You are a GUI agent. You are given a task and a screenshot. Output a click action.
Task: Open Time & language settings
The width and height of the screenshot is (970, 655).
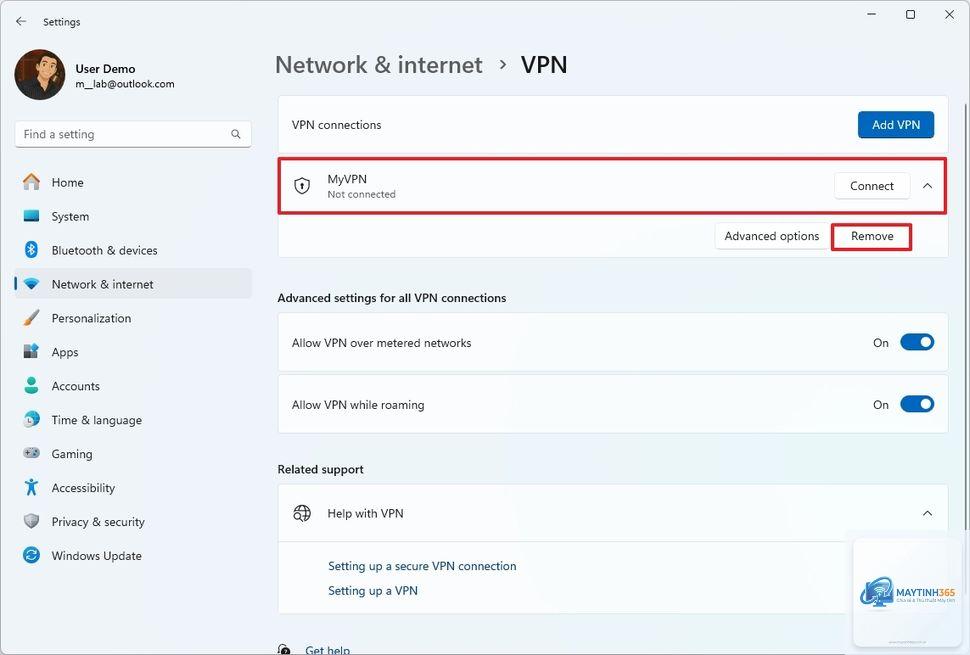pyautogui.click(x=133, y=419)
